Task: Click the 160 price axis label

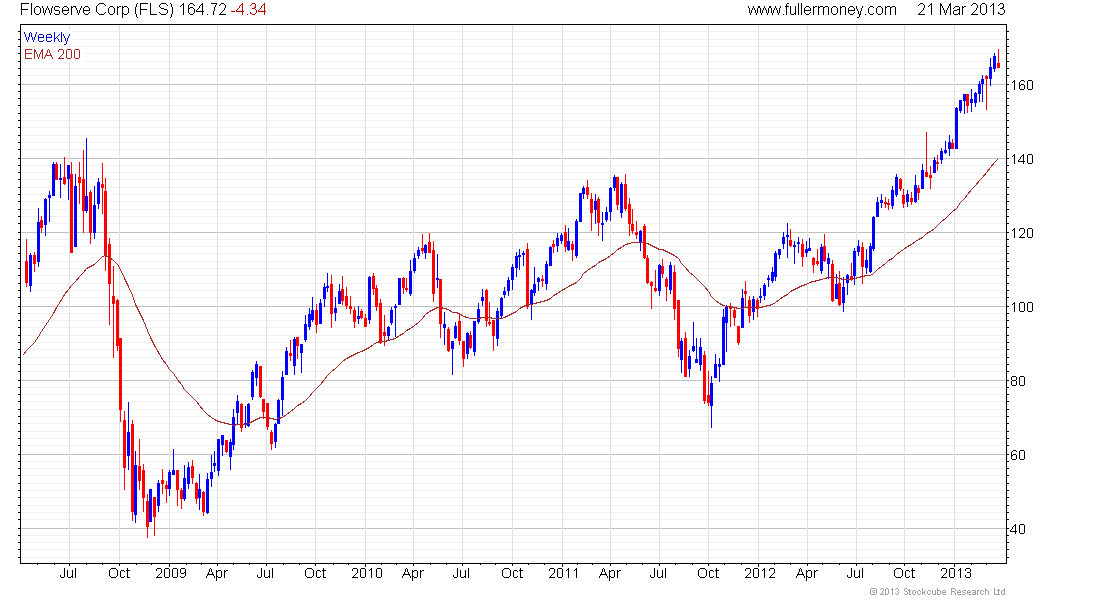Action: pos(1021,86)
